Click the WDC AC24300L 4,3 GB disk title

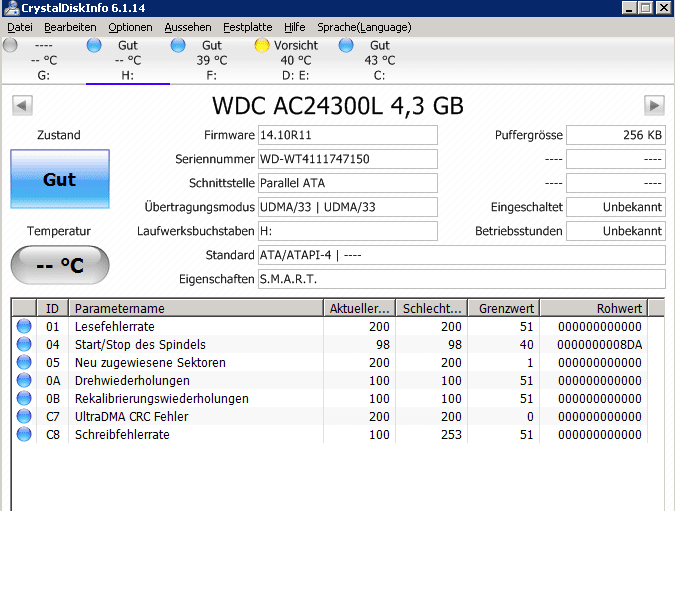338,106
